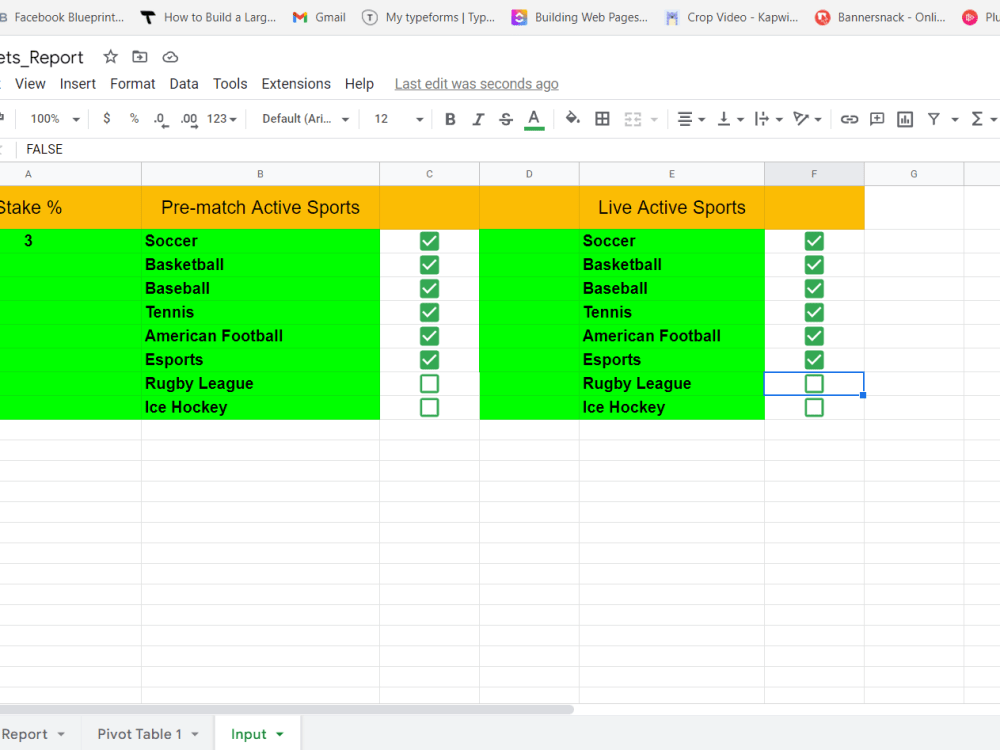
Task: Open the Format menu
Action: point(133,84)
